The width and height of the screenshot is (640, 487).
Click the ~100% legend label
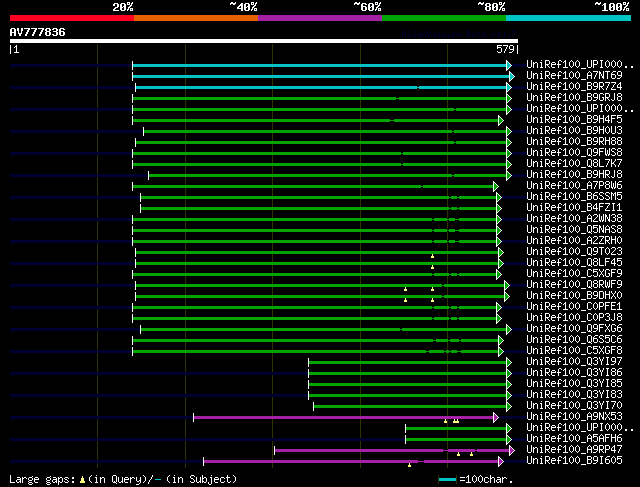pos(612,7)
